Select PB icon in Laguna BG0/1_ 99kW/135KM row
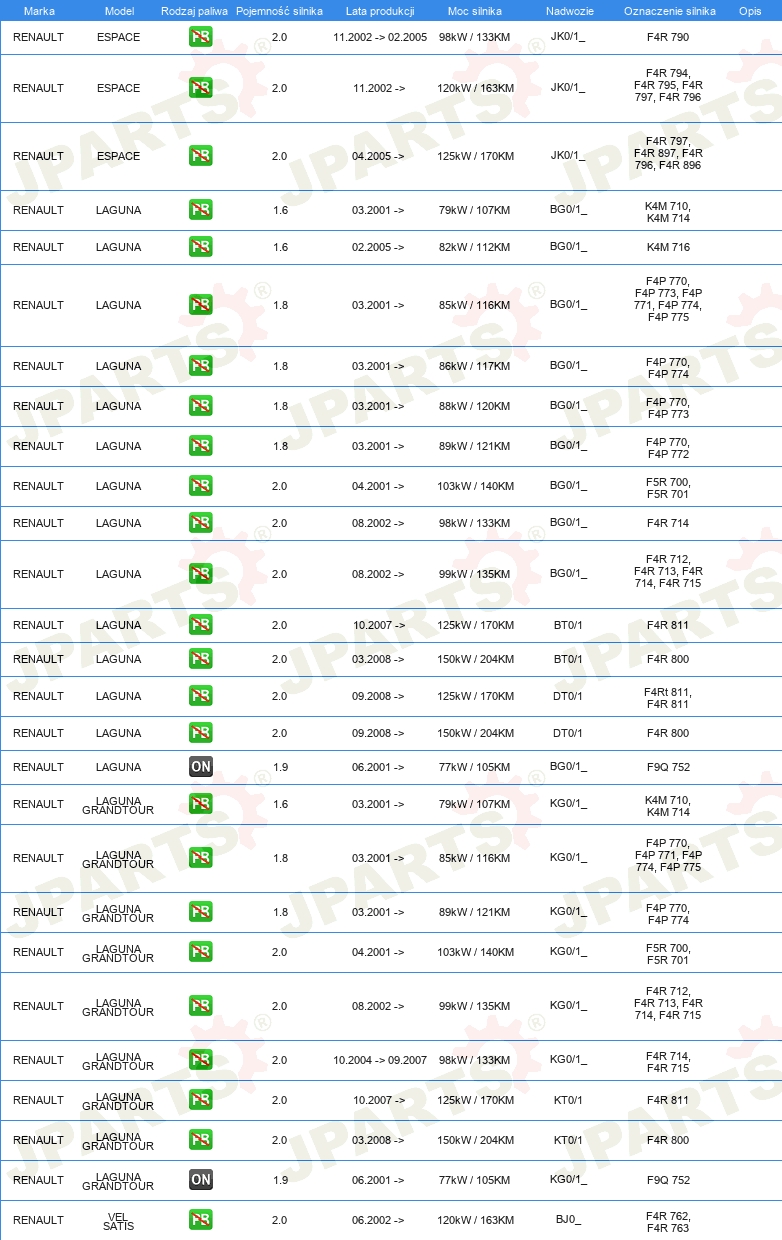Screen dimensions: 782x1240 201,574
